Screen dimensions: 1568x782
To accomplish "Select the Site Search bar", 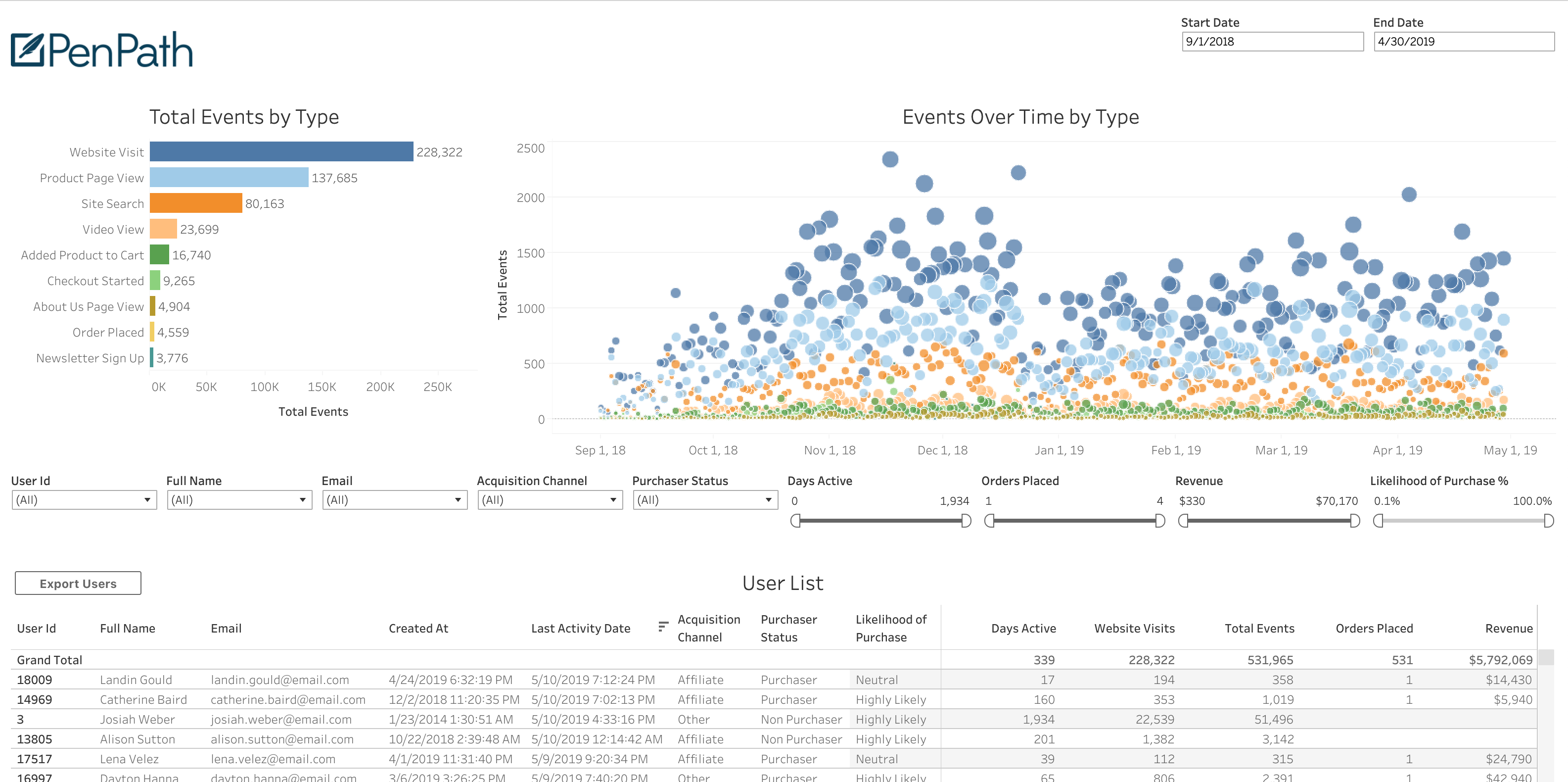I will point(196,203).
